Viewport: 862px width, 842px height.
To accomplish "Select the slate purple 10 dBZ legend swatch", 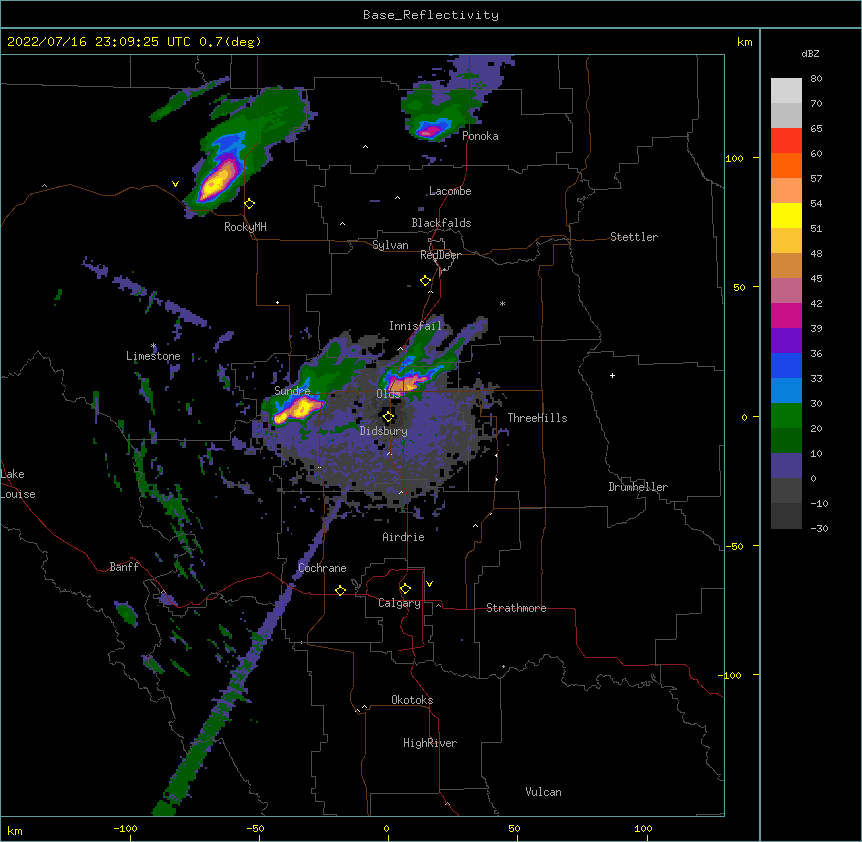I will click(786, 466).
